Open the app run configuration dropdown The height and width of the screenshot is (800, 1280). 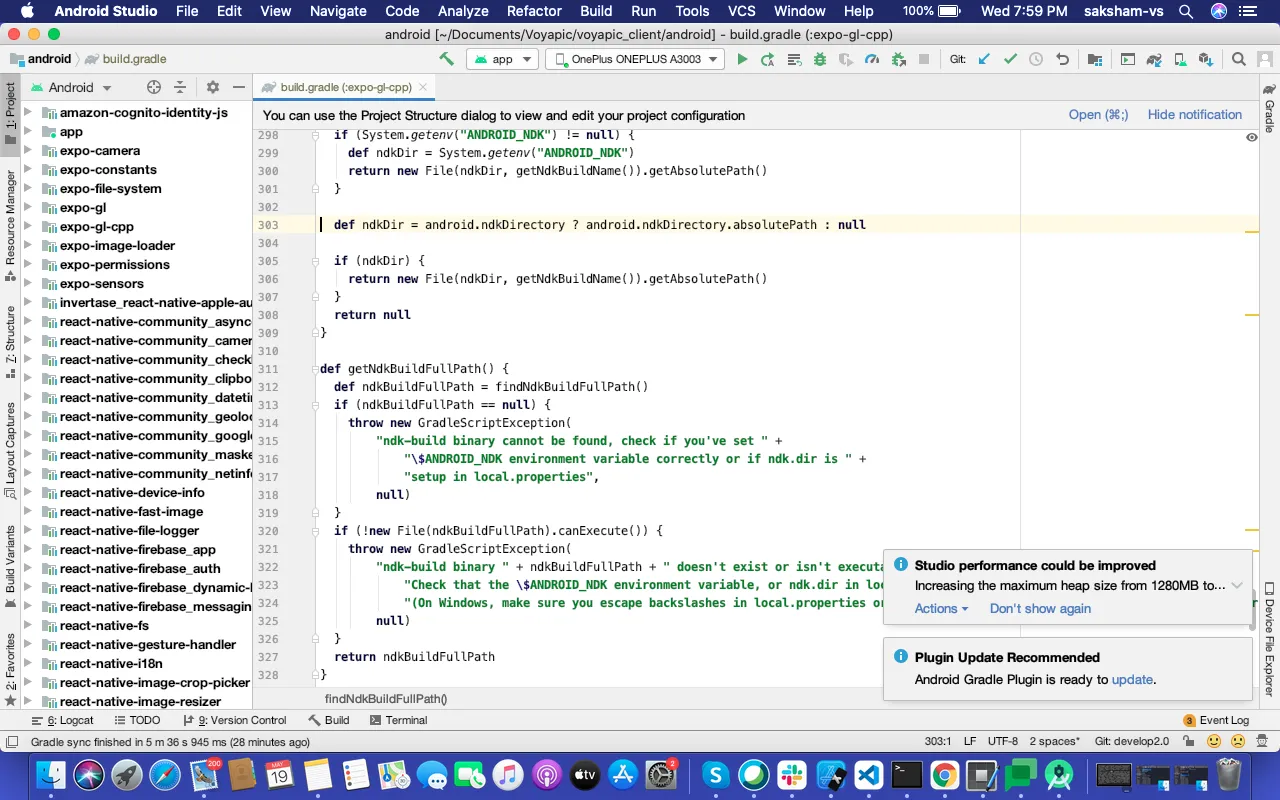click(502, 59)
